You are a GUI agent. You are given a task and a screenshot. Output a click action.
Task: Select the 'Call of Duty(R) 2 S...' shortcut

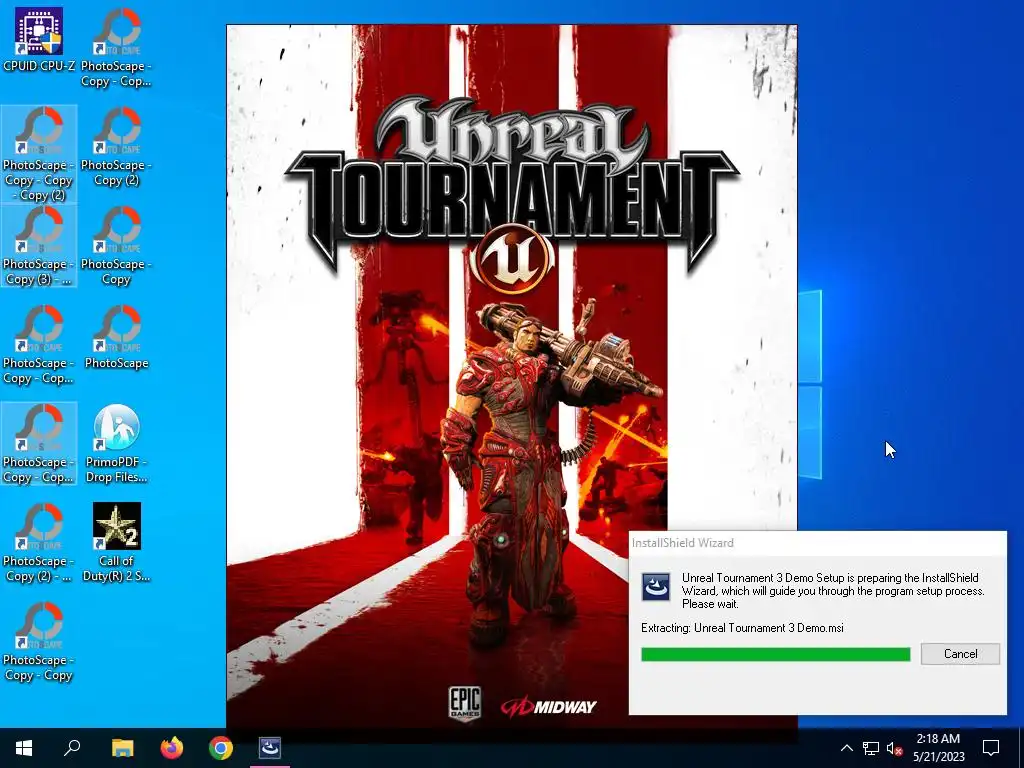coord(116,542)
